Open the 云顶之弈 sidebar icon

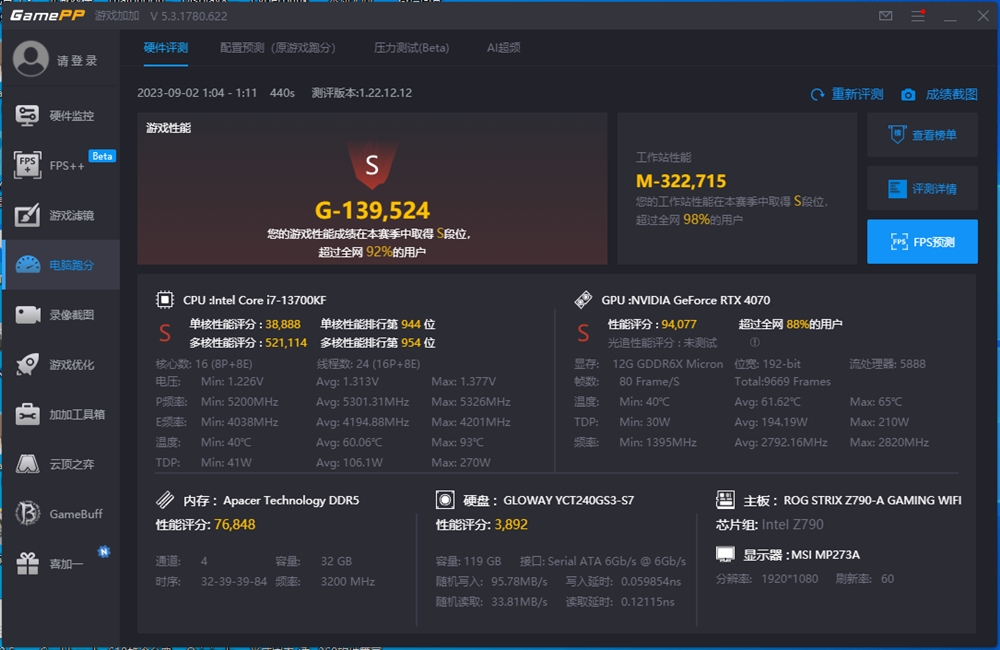point(27,464)
